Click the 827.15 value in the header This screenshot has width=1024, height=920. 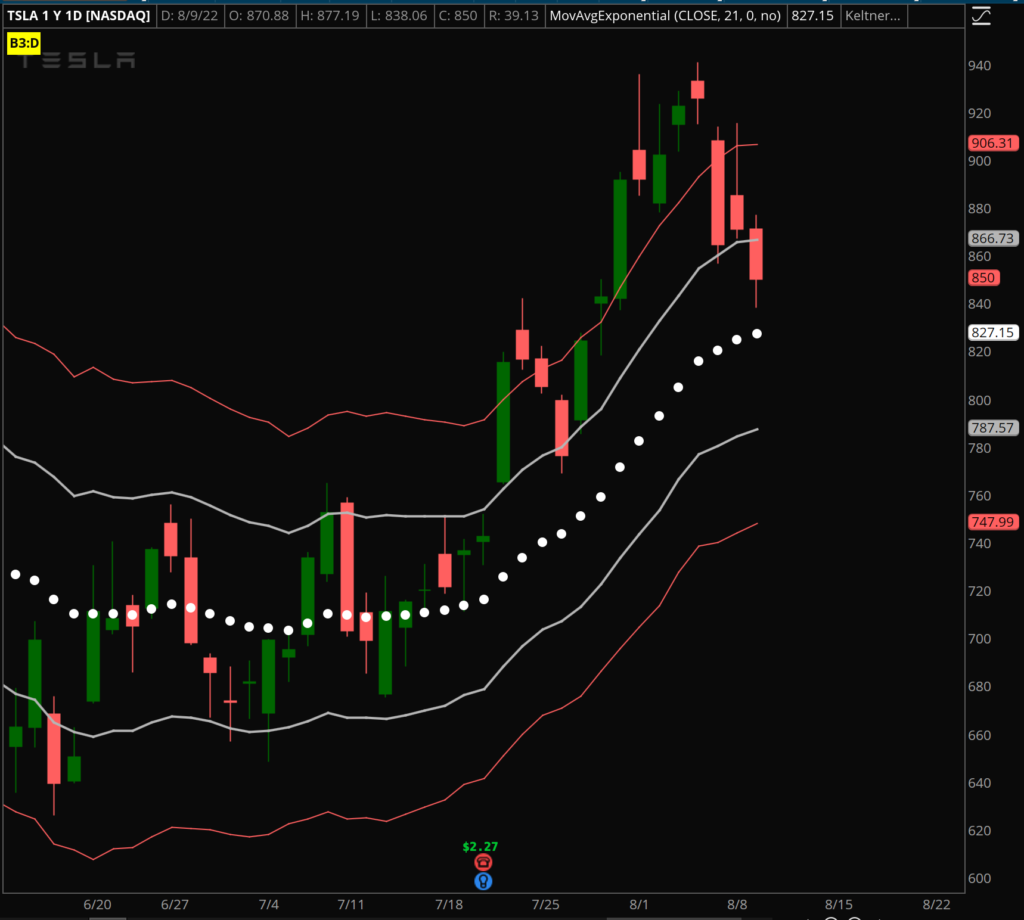coord(812,16)
